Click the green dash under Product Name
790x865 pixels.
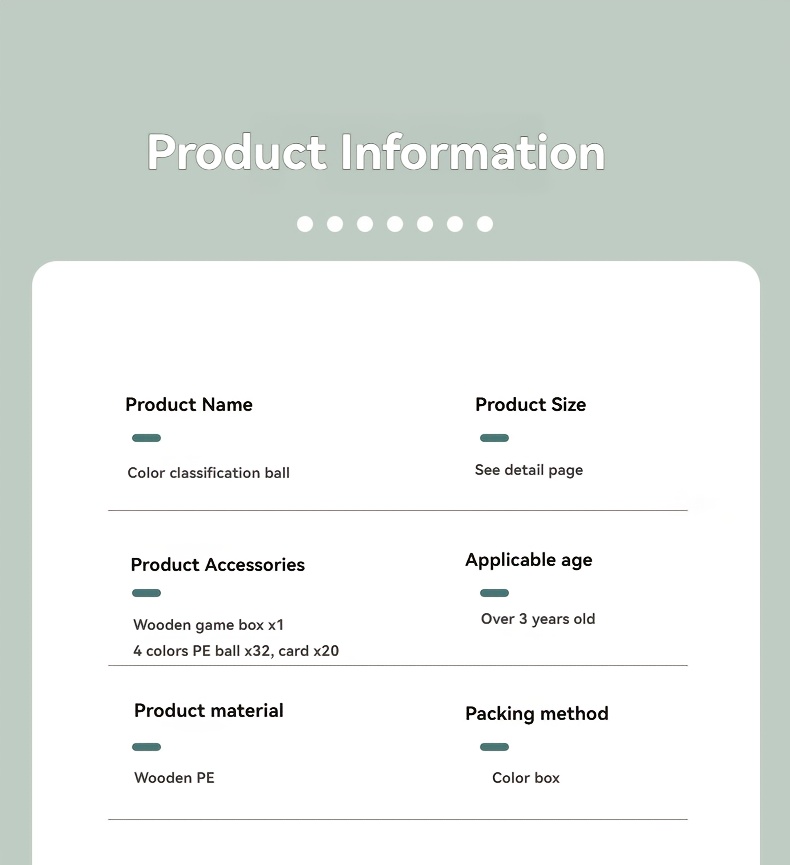(146, 438)
